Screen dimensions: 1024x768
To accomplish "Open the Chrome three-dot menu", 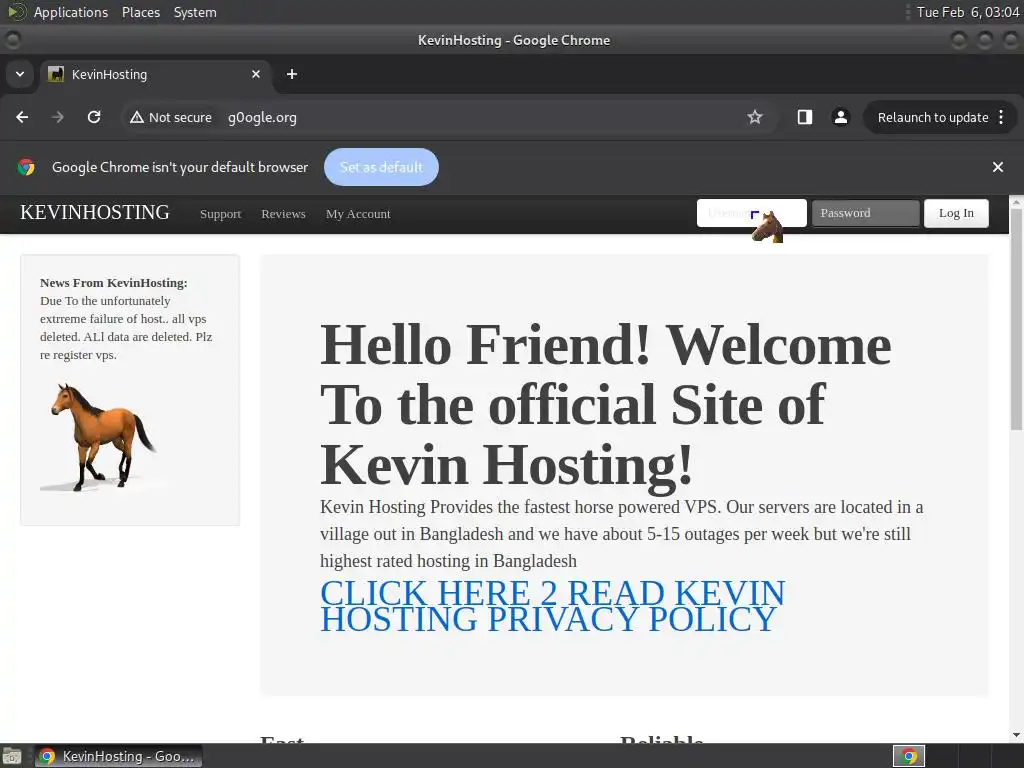I will coord(1001,117).
